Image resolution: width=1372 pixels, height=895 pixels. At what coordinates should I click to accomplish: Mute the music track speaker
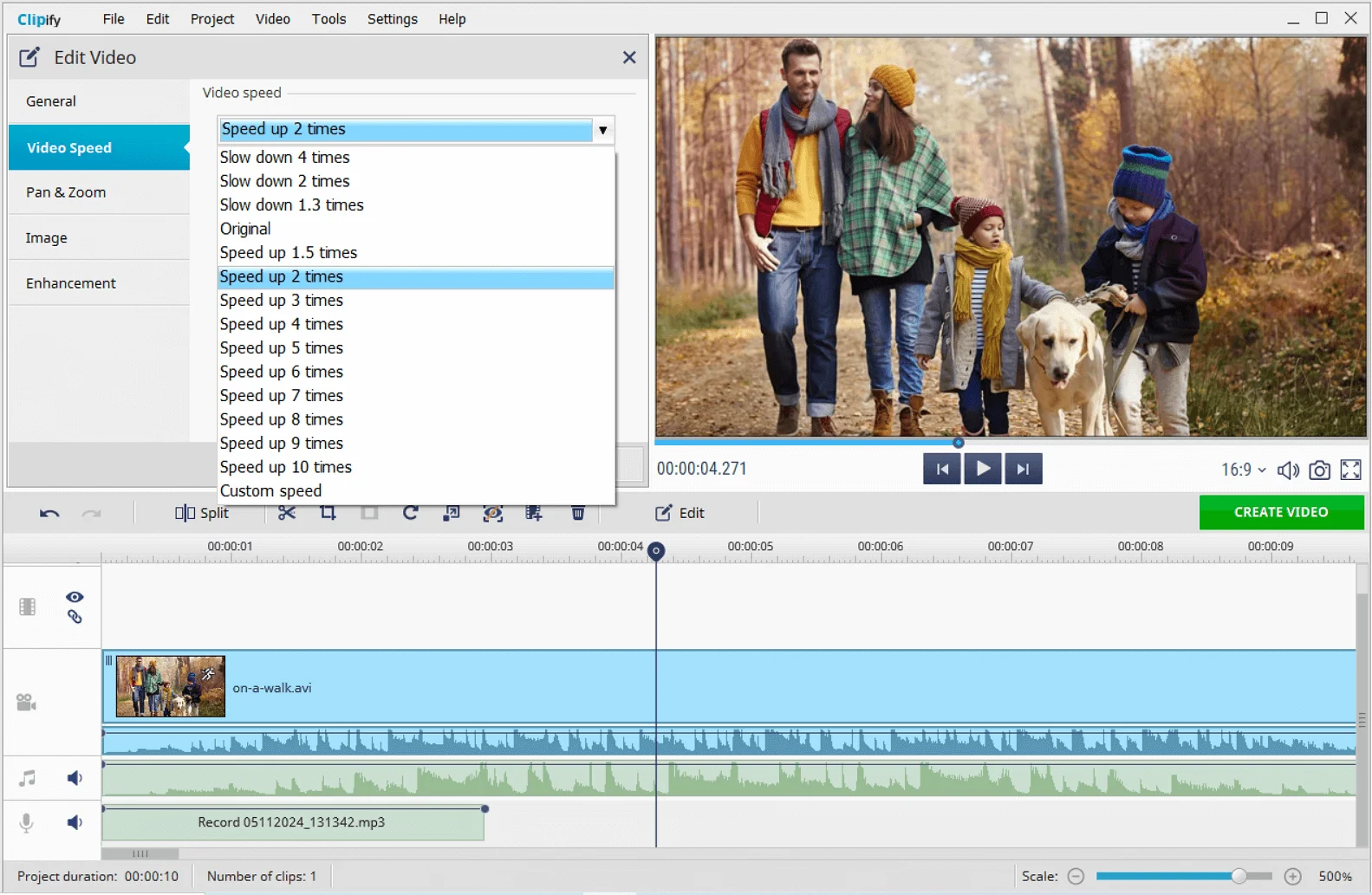(75, 778)
